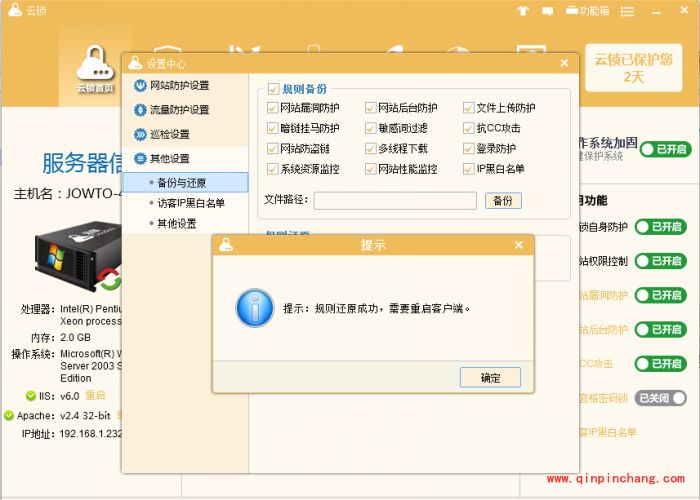The image size is (700, 500).
Task: Click the message icon in the title bar
Action: [x=547, y=11]
